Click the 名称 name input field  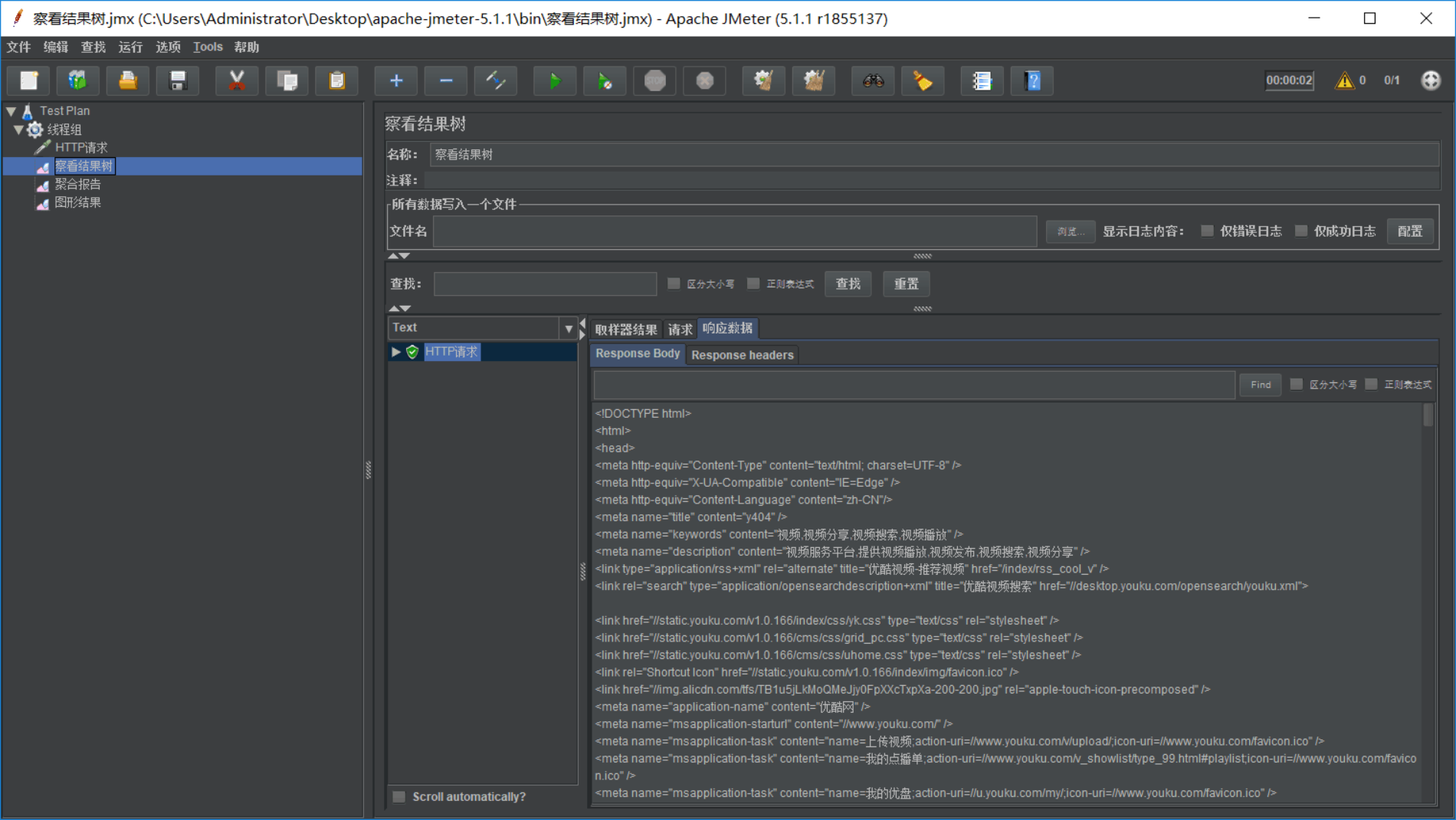[x=934, y=155]
